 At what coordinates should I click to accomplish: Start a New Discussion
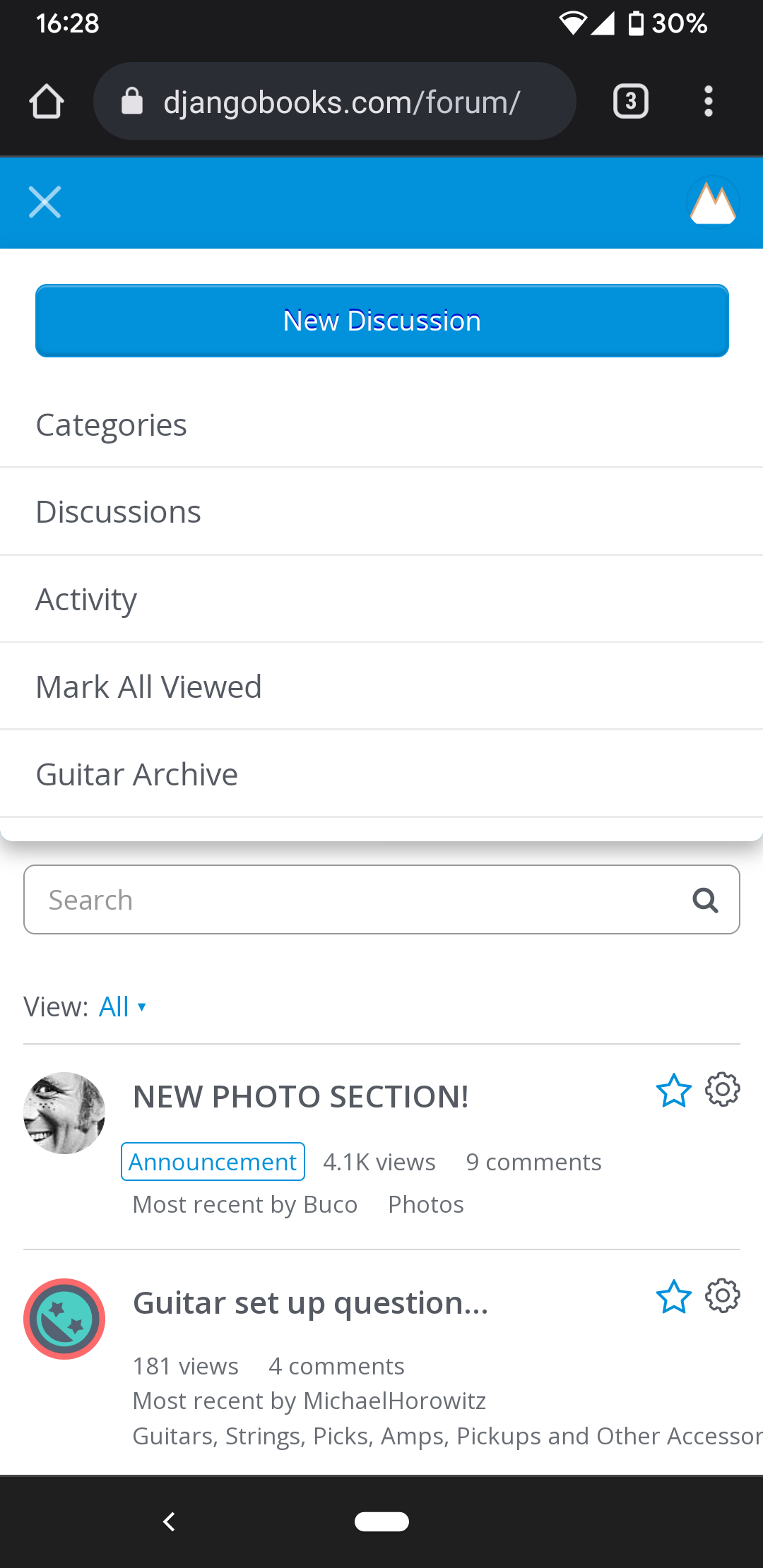[381, 321]
